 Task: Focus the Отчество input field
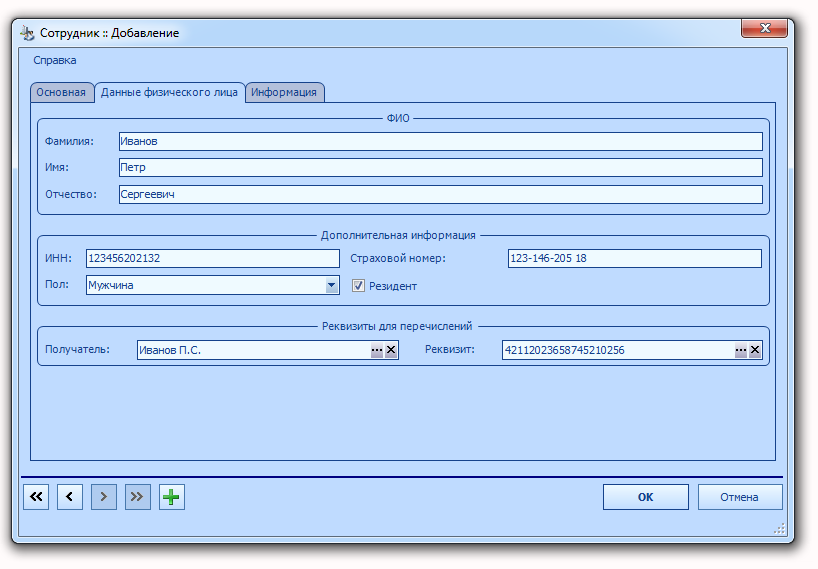(441, 194)
